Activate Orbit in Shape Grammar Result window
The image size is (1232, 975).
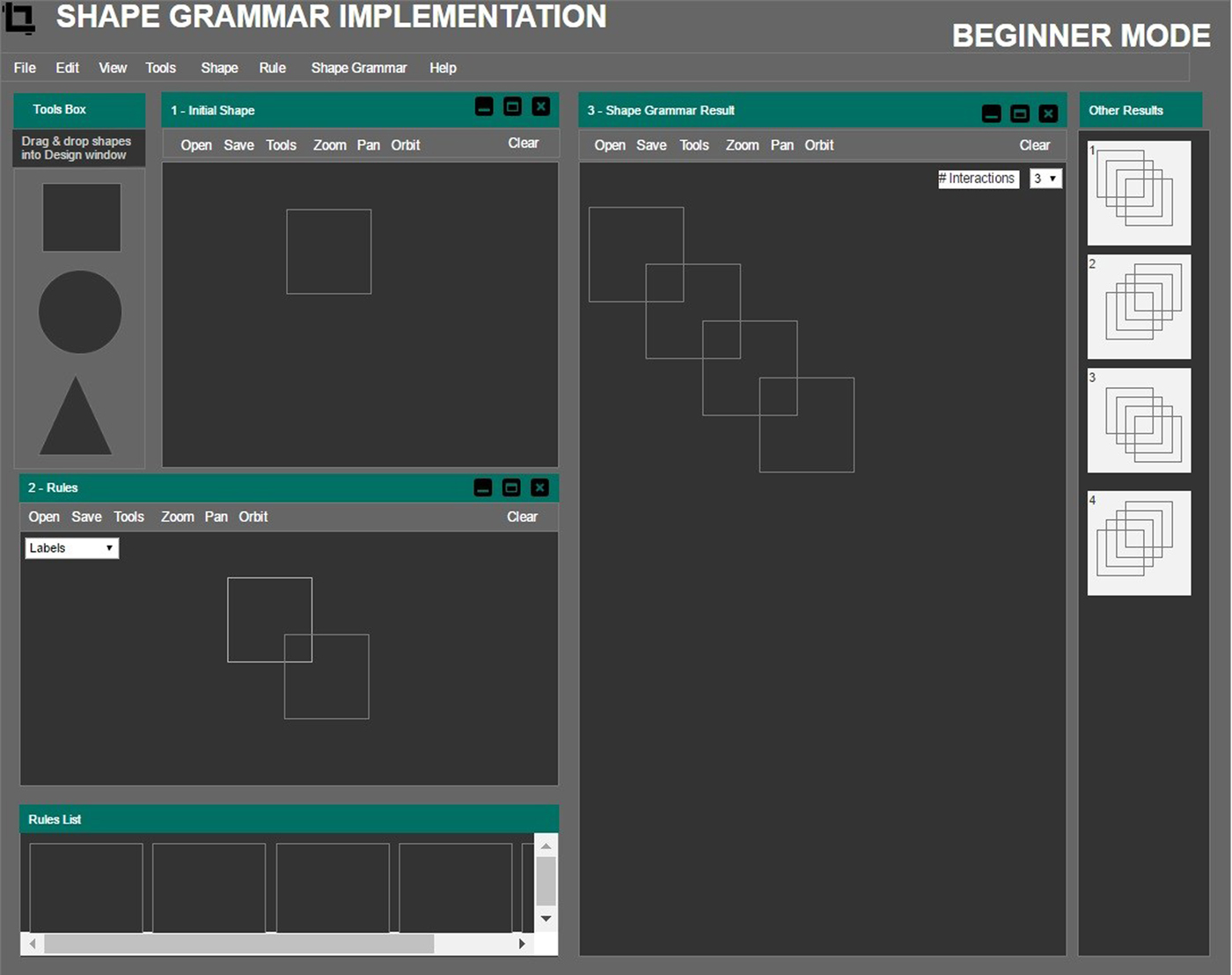[818, 145]
